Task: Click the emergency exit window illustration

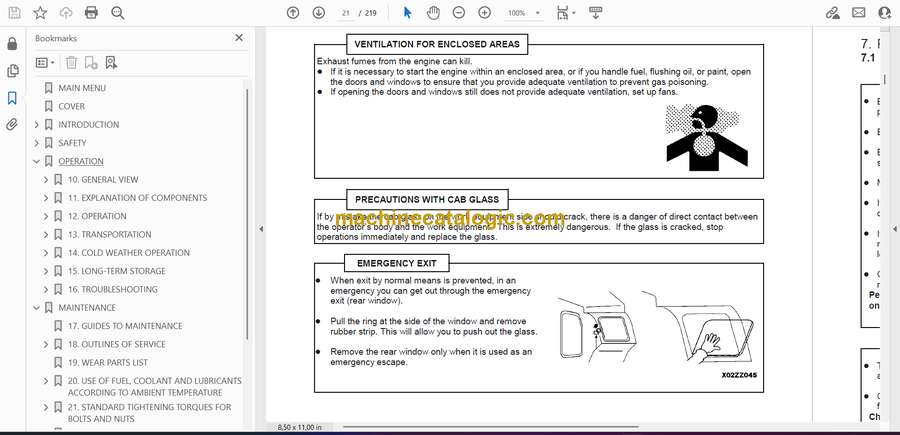Action: click(655, 329)
